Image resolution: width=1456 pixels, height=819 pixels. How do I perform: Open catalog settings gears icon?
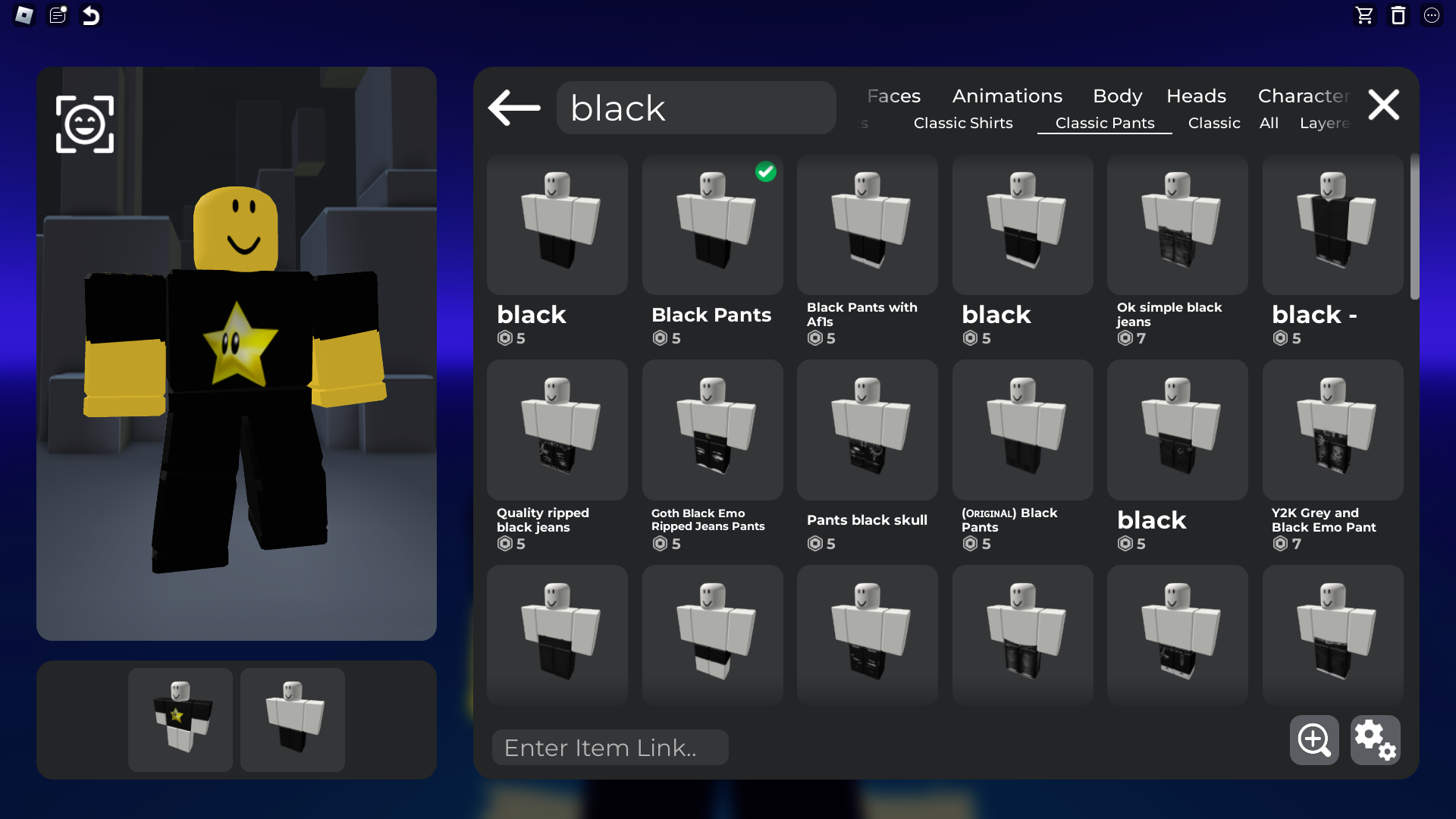click(x=1375, y=740)
